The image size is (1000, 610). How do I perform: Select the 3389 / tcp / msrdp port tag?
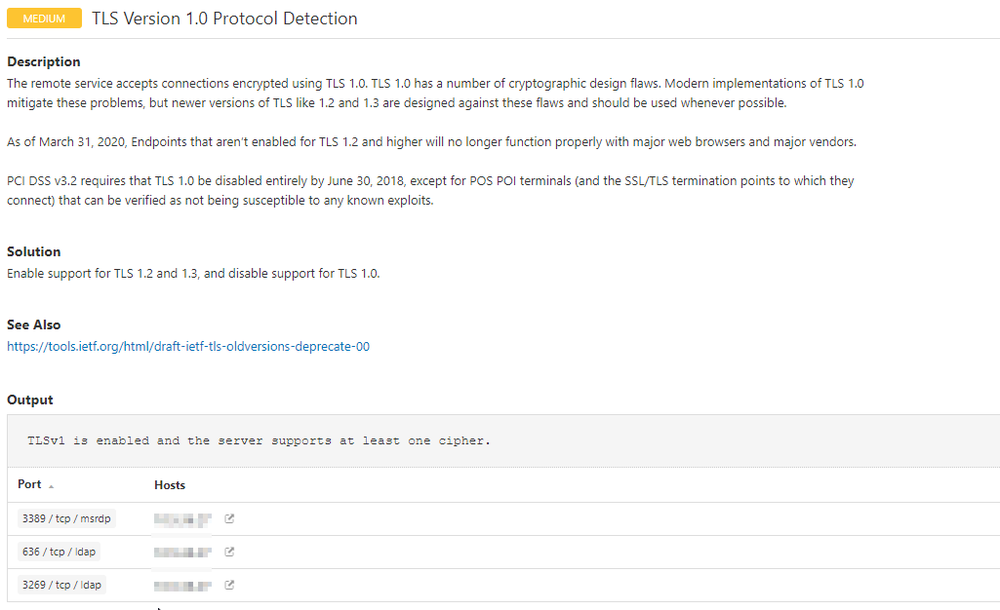coord(67,519)
